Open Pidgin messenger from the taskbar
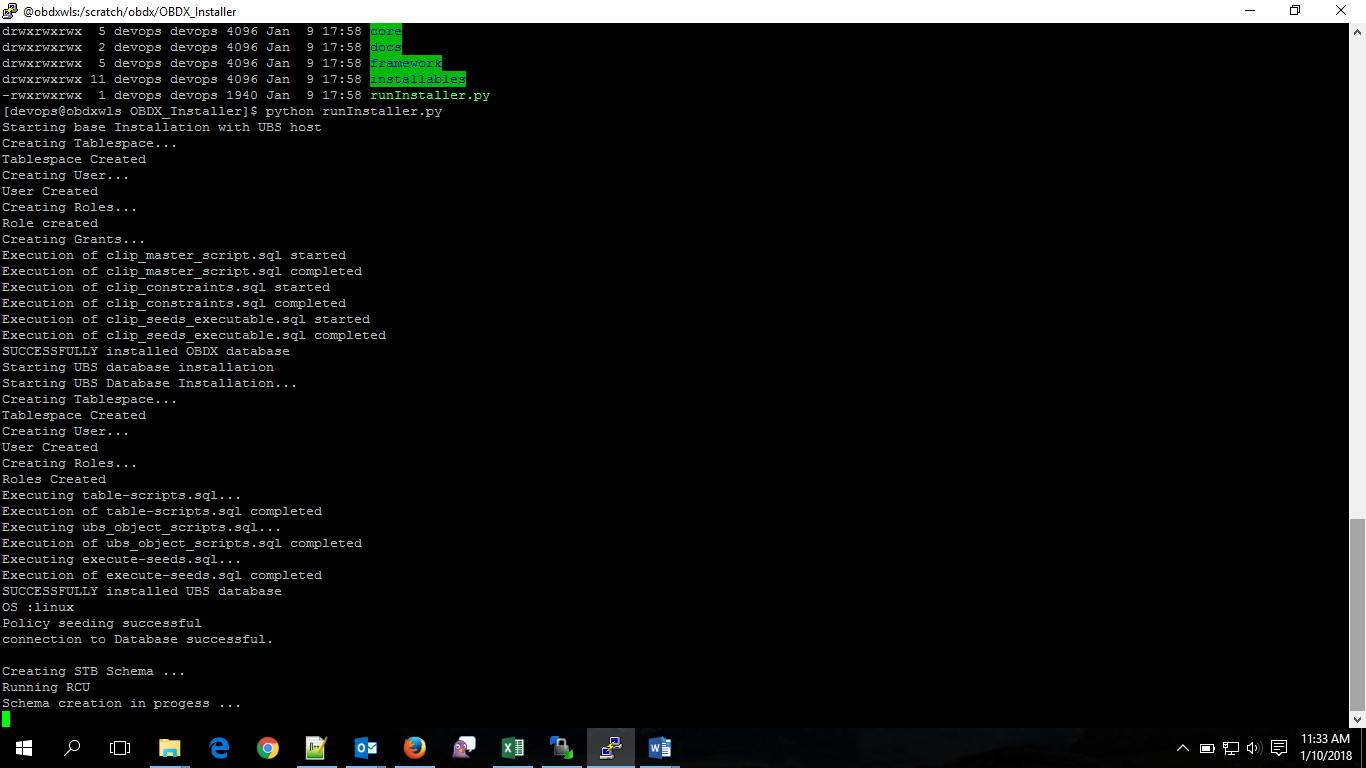 (463, 747)
